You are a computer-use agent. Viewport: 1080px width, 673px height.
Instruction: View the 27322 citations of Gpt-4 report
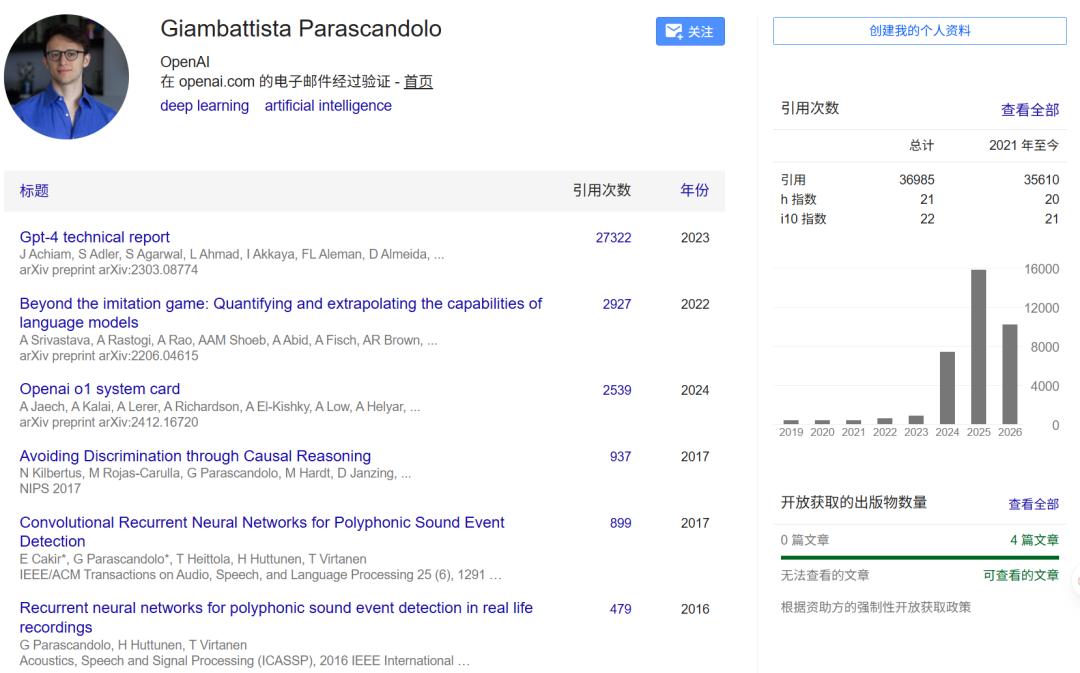(x=613, y=238)
